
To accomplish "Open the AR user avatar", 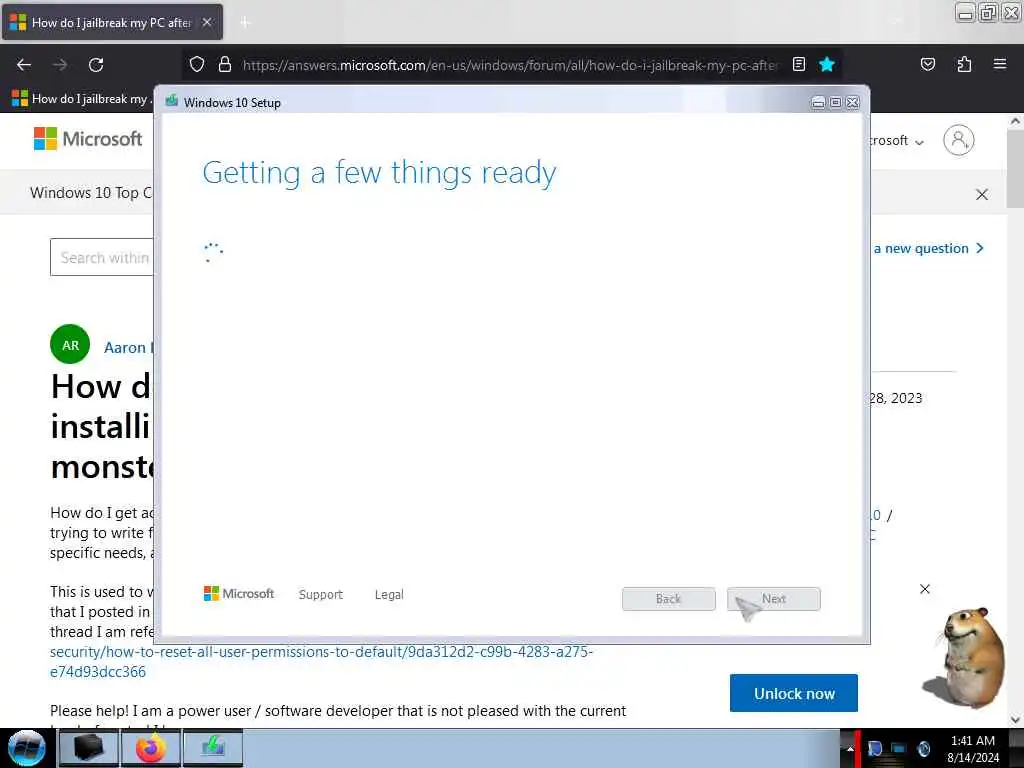I will coord(70,344).
